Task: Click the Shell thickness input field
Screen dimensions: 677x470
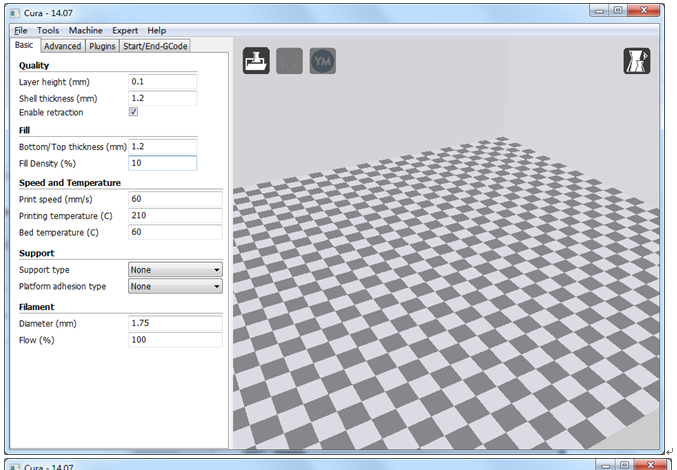Action: (x=163, y=98)
